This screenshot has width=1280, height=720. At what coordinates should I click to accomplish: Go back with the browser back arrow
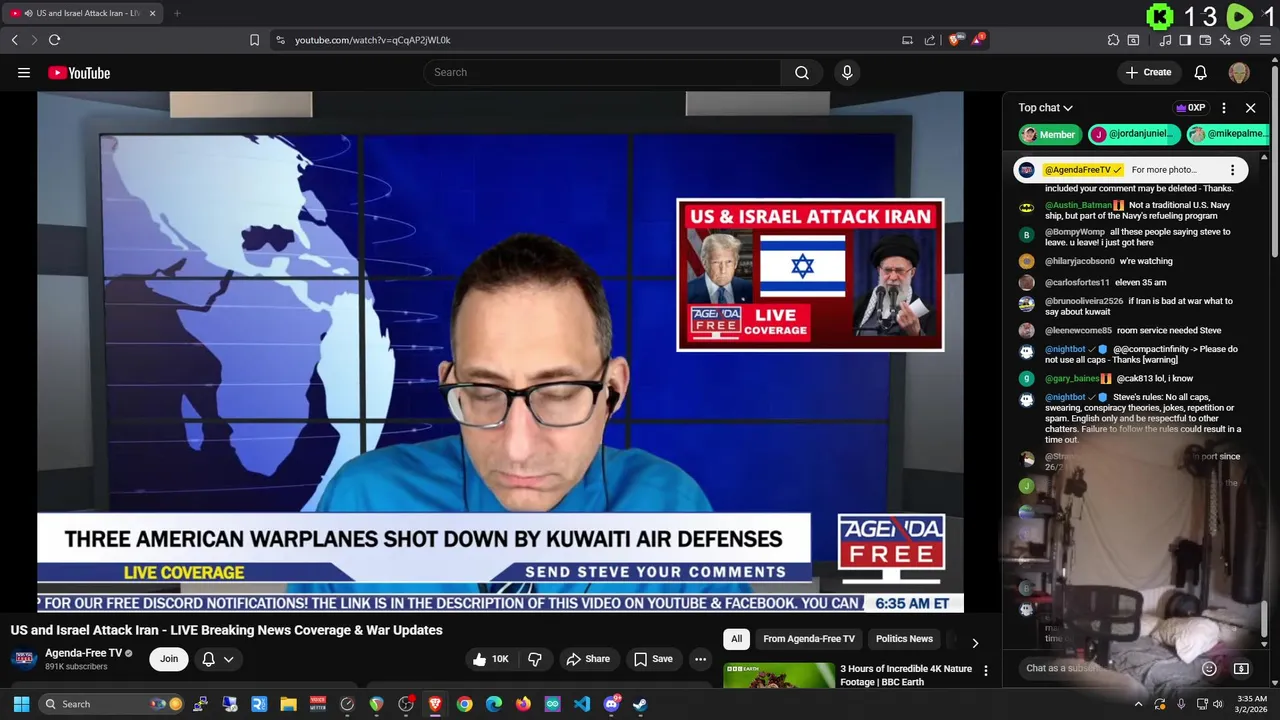pyautogui.click(x=14, y=40)
